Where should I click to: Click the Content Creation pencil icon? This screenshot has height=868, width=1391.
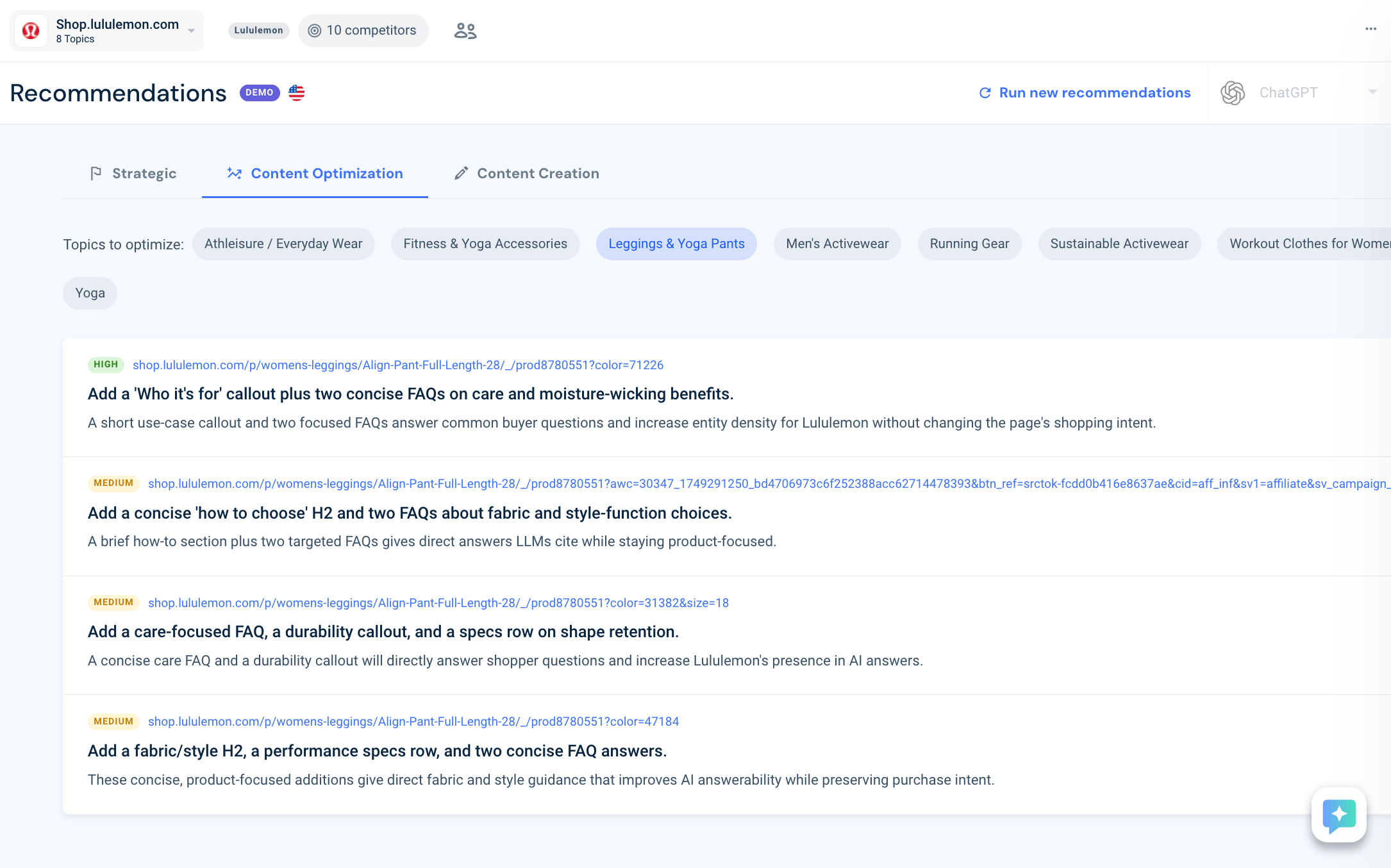(x=461, y=174)
